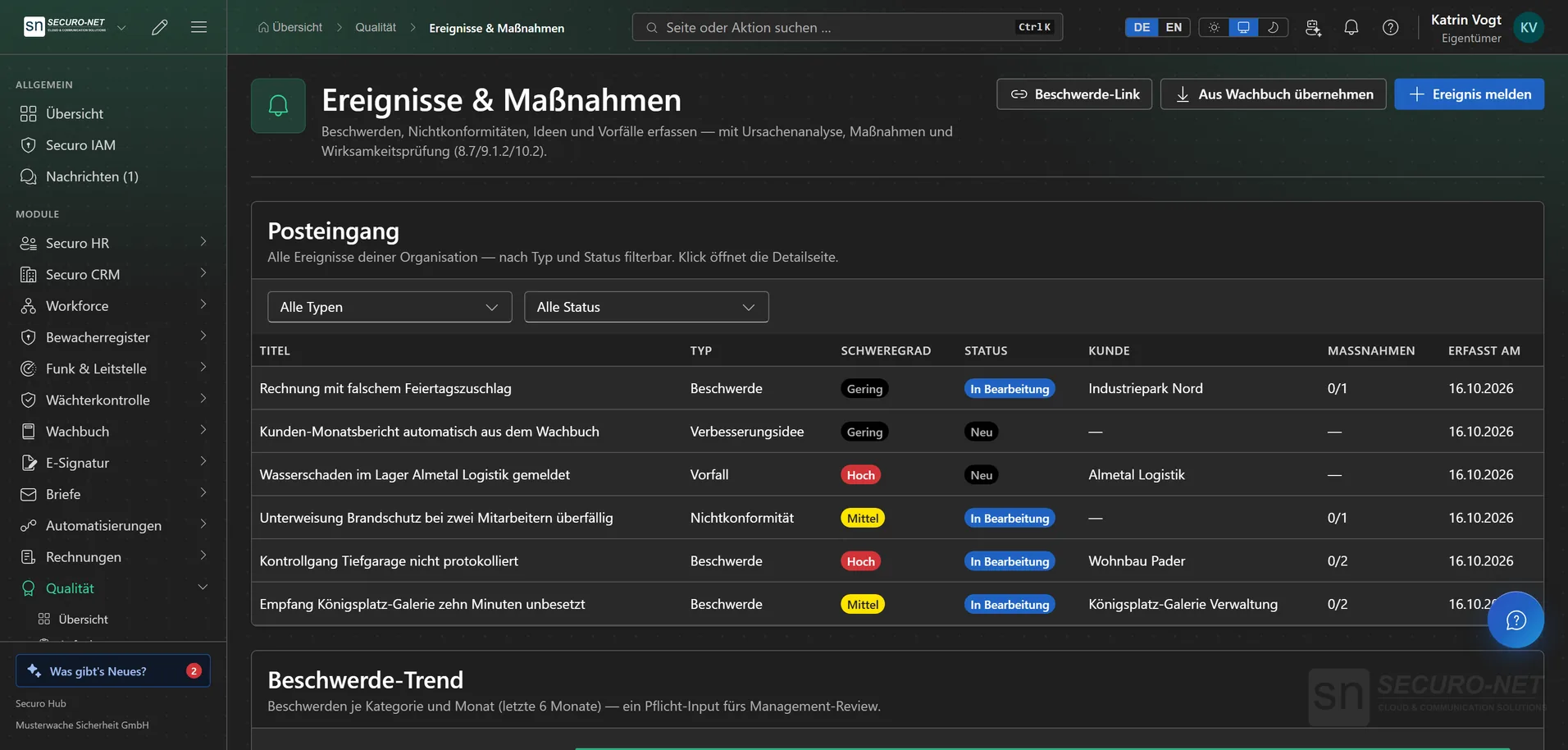Click the Ereignis melden button

click(1469, 94)
